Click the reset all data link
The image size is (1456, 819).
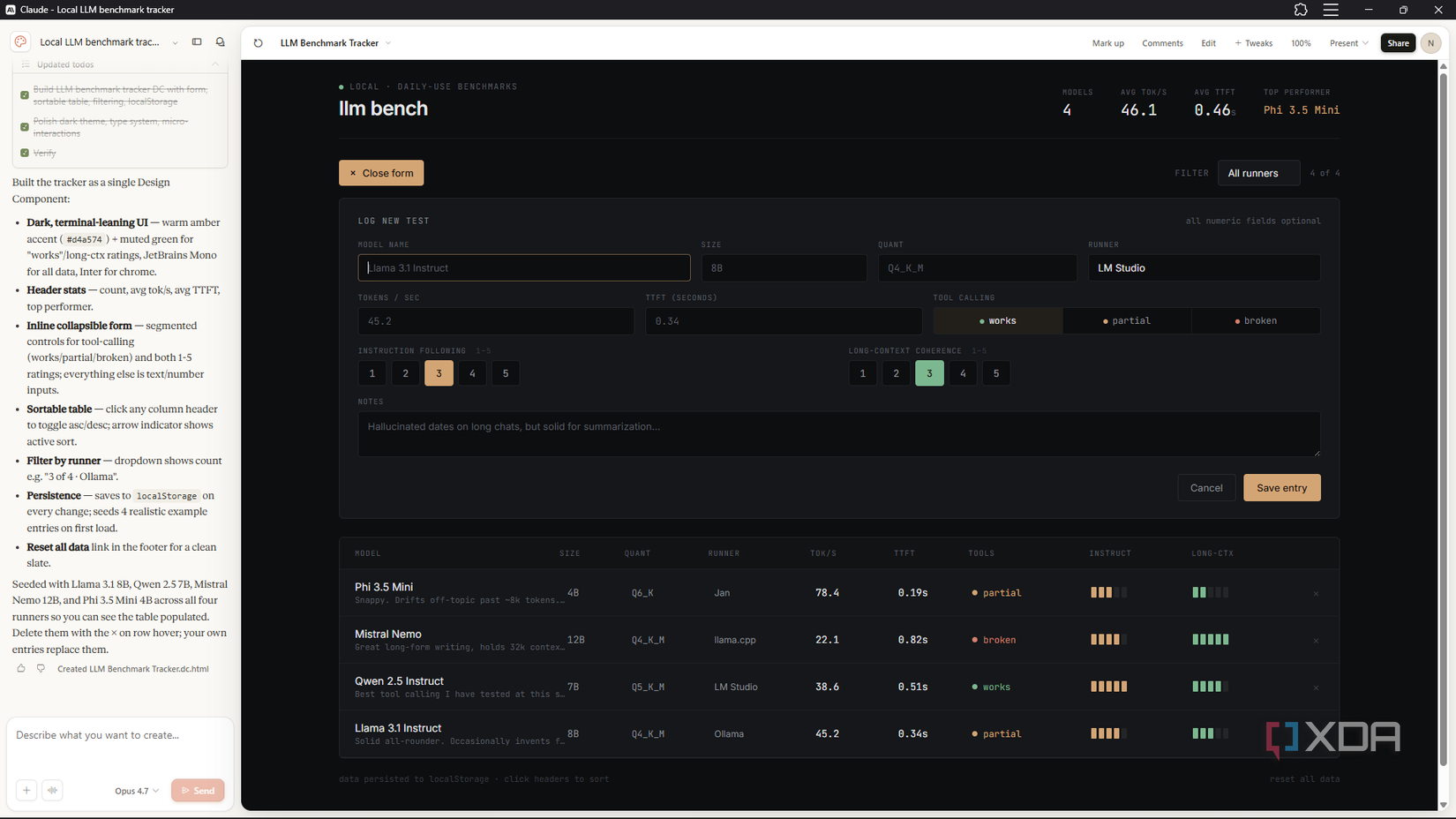pos(1304,779)
